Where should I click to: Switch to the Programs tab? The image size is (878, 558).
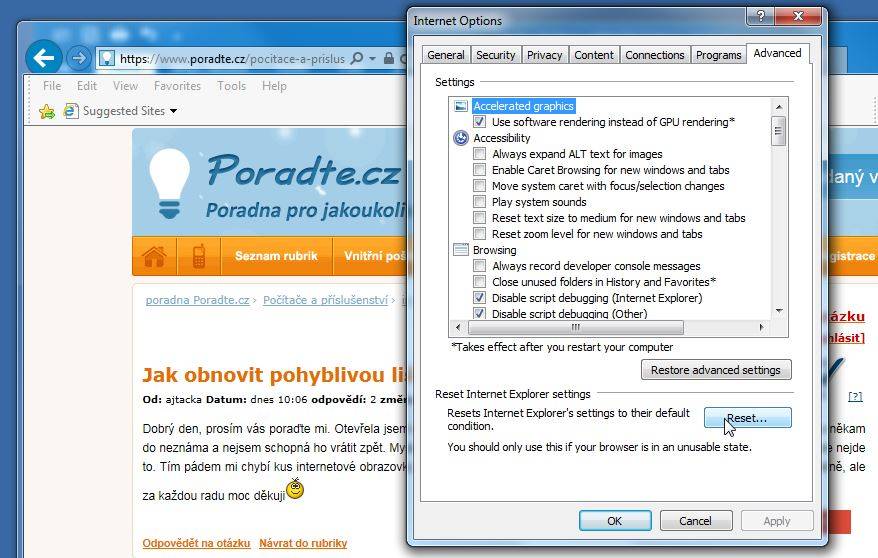point(718,55)
